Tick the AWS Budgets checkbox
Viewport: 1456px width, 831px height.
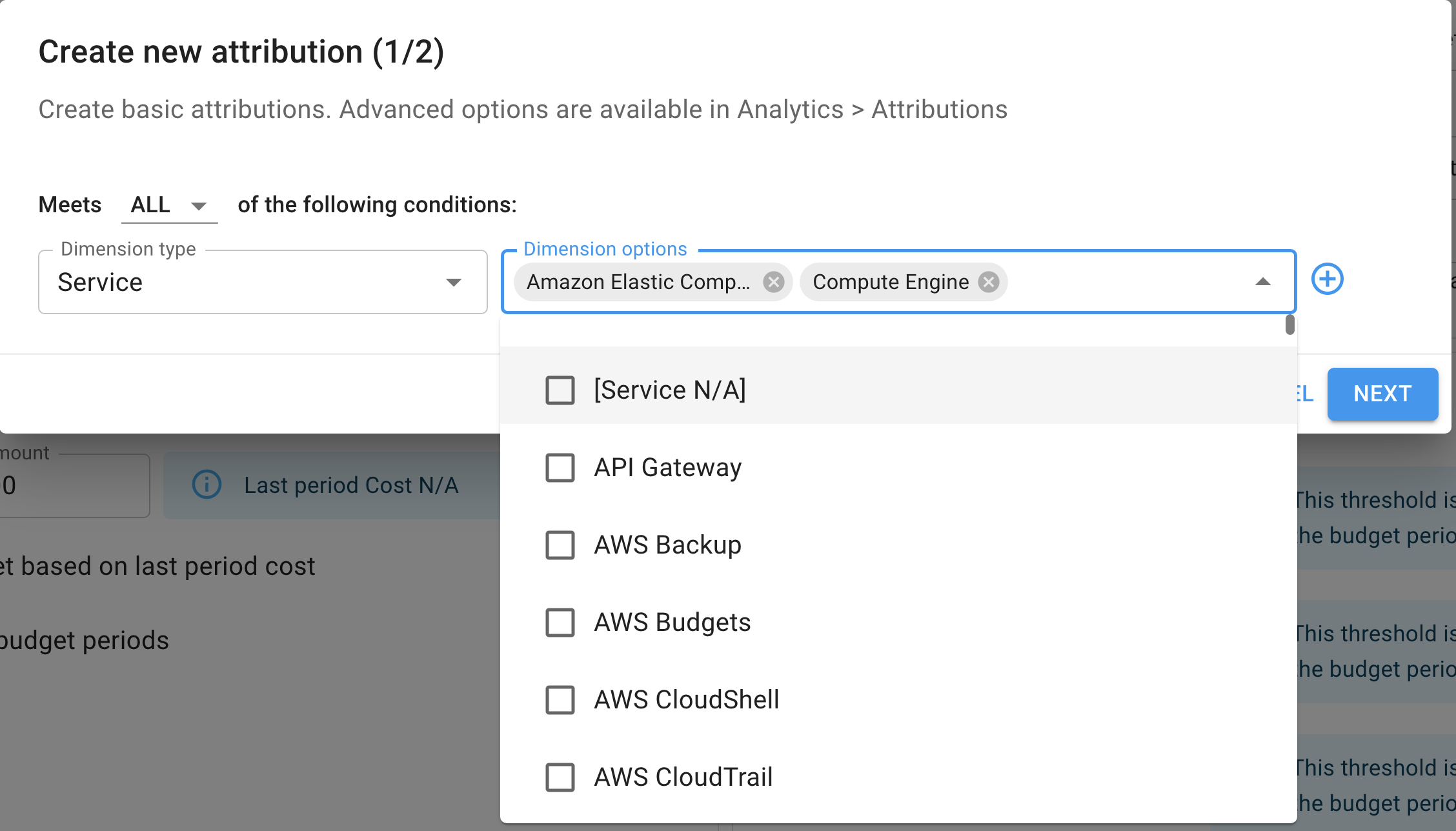point(560,623)
